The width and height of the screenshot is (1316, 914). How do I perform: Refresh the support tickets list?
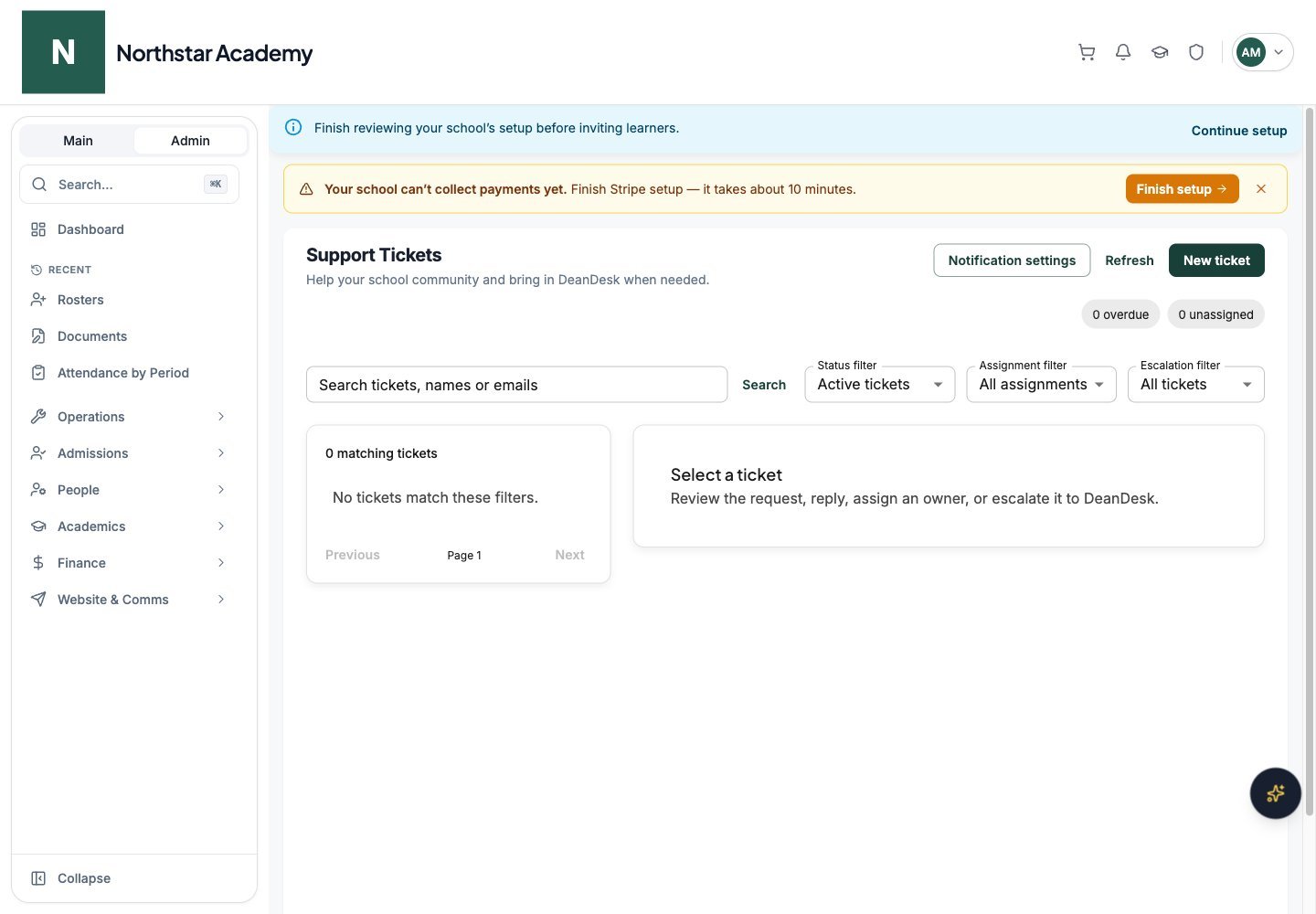coord(1130,260)
